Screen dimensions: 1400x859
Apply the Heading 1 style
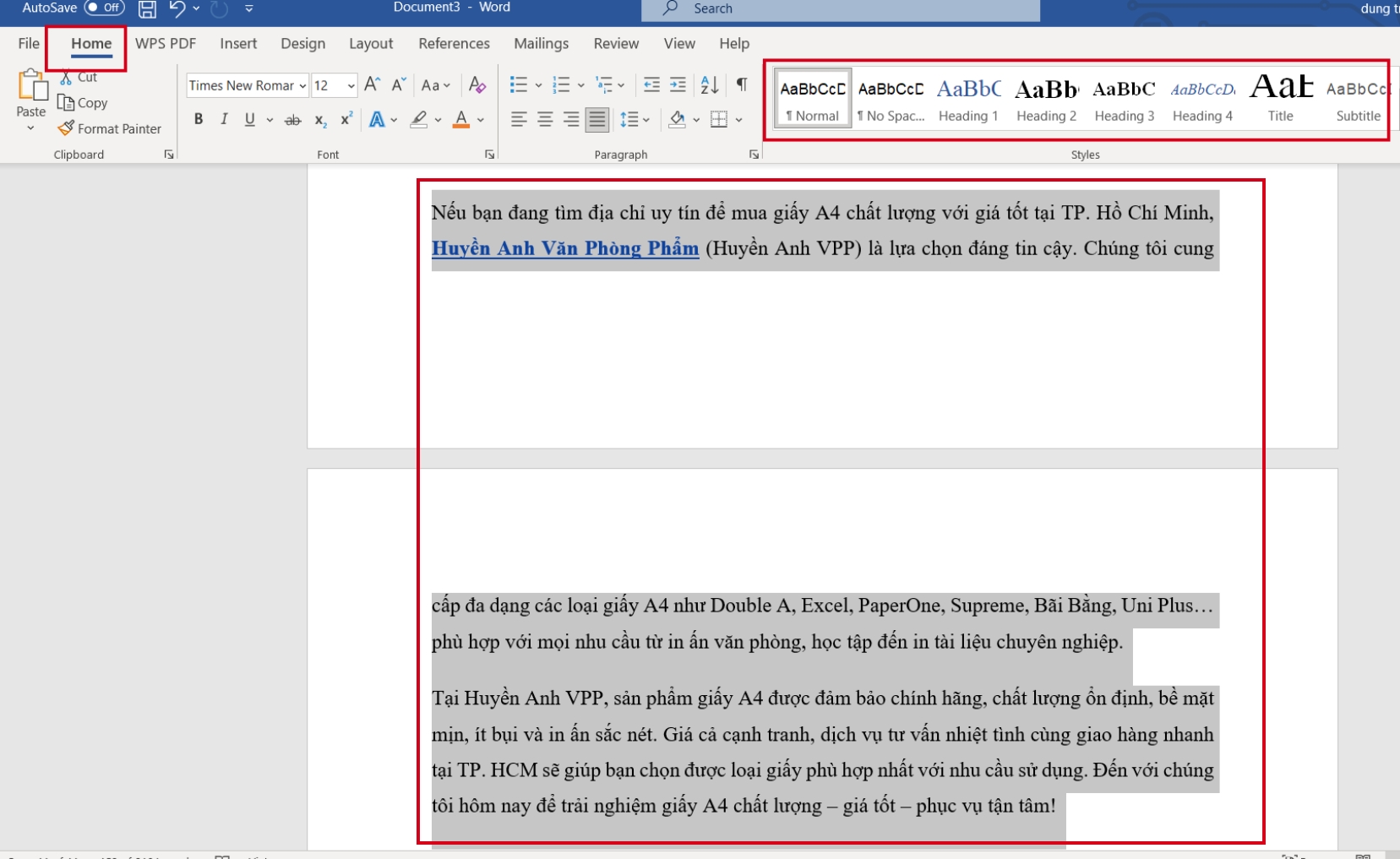[x=968, y=99]
